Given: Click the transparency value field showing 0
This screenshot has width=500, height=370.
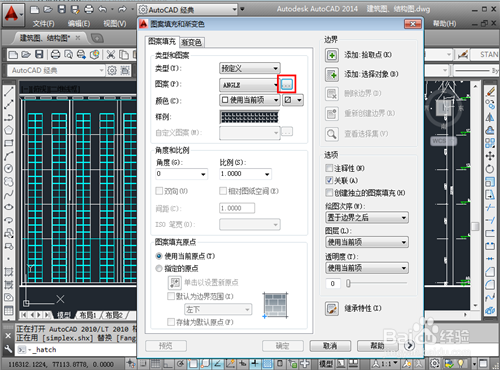Looking at the screenshot, I should pos(333,283).
